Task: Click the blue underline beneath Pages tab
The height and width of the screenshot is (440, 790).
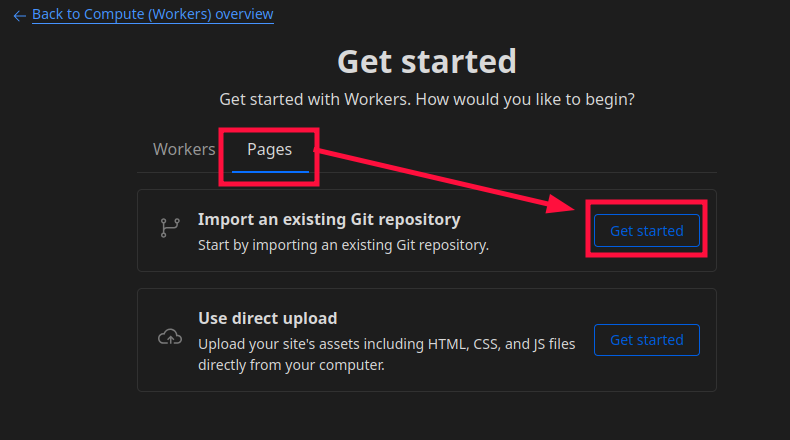Action: (270, 172)
